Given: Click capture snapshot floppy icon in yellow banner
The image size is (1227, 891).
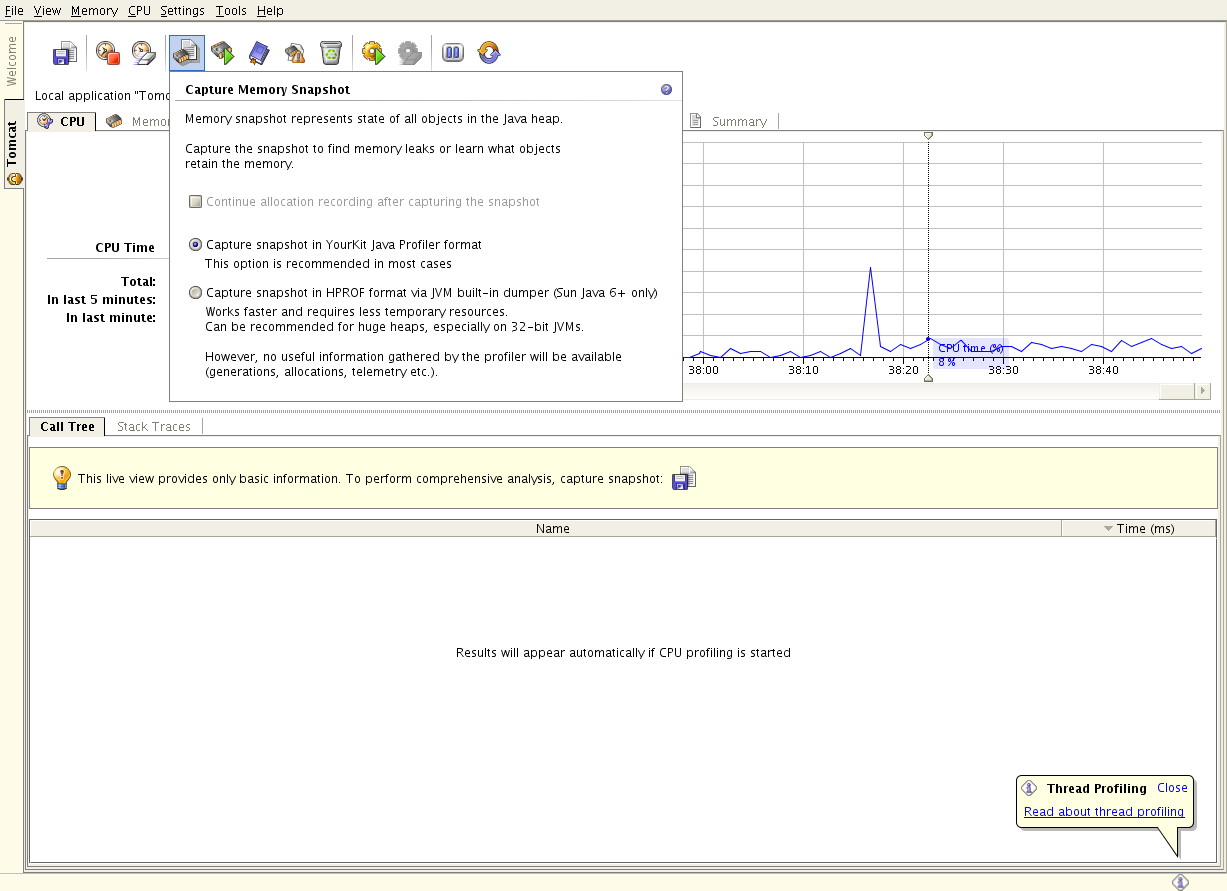Looking at the screenshot, I should (684, 479).
